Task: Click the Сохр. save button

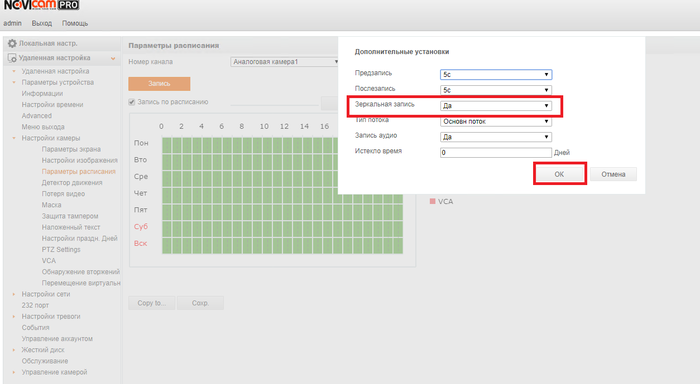Action: (x=200, y=303)
